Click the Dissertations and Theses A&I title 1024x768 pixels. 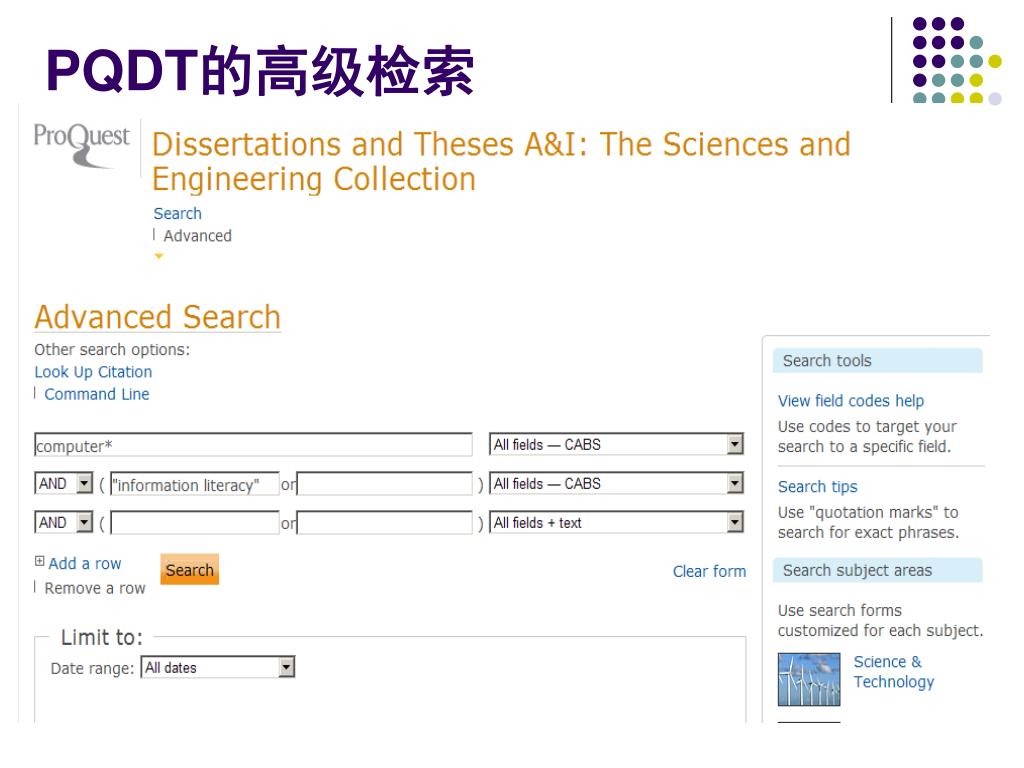tap(501, 162)
